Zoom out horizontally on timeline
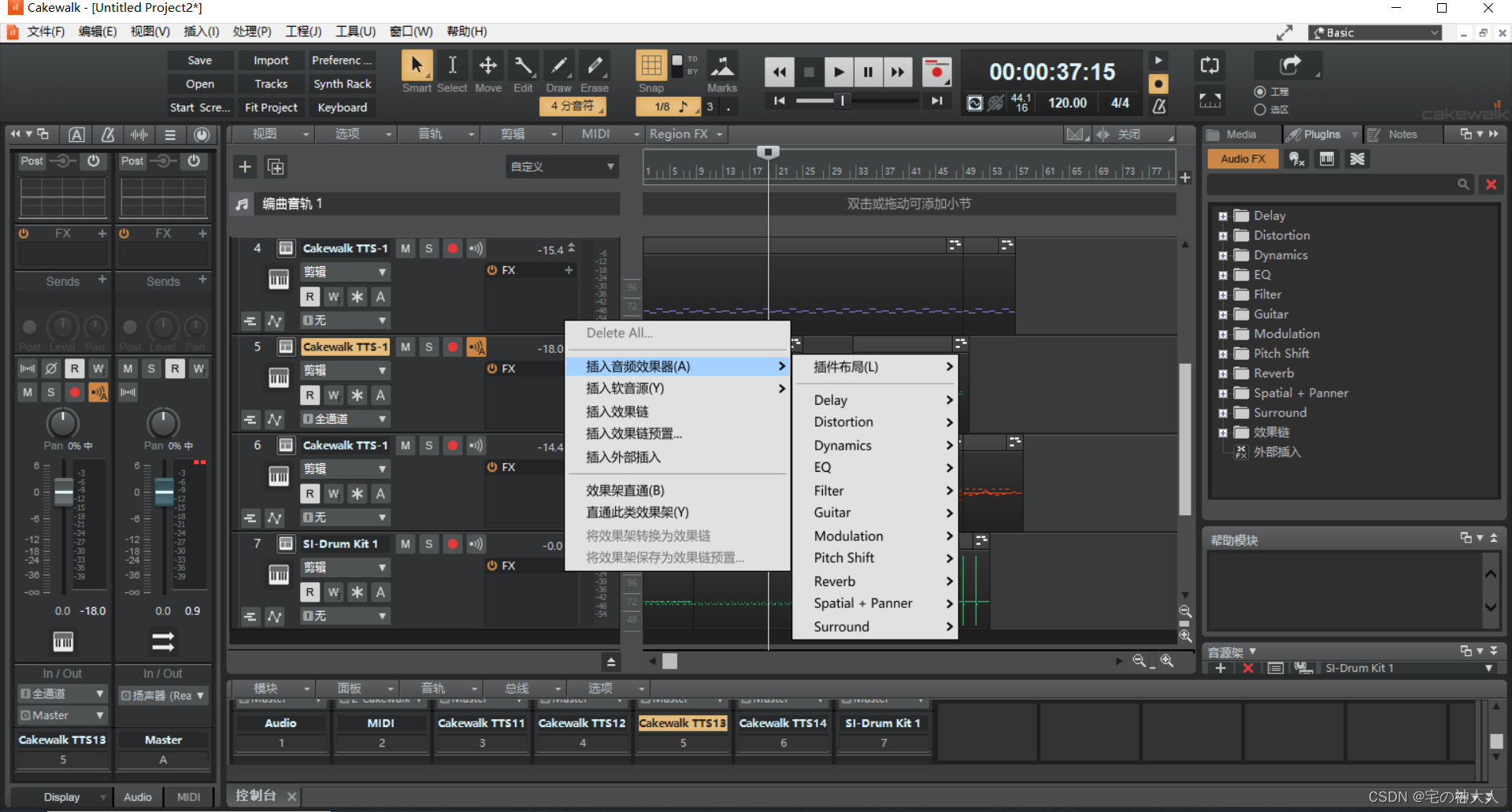 pyautogui.click(x=1140, y=662)
